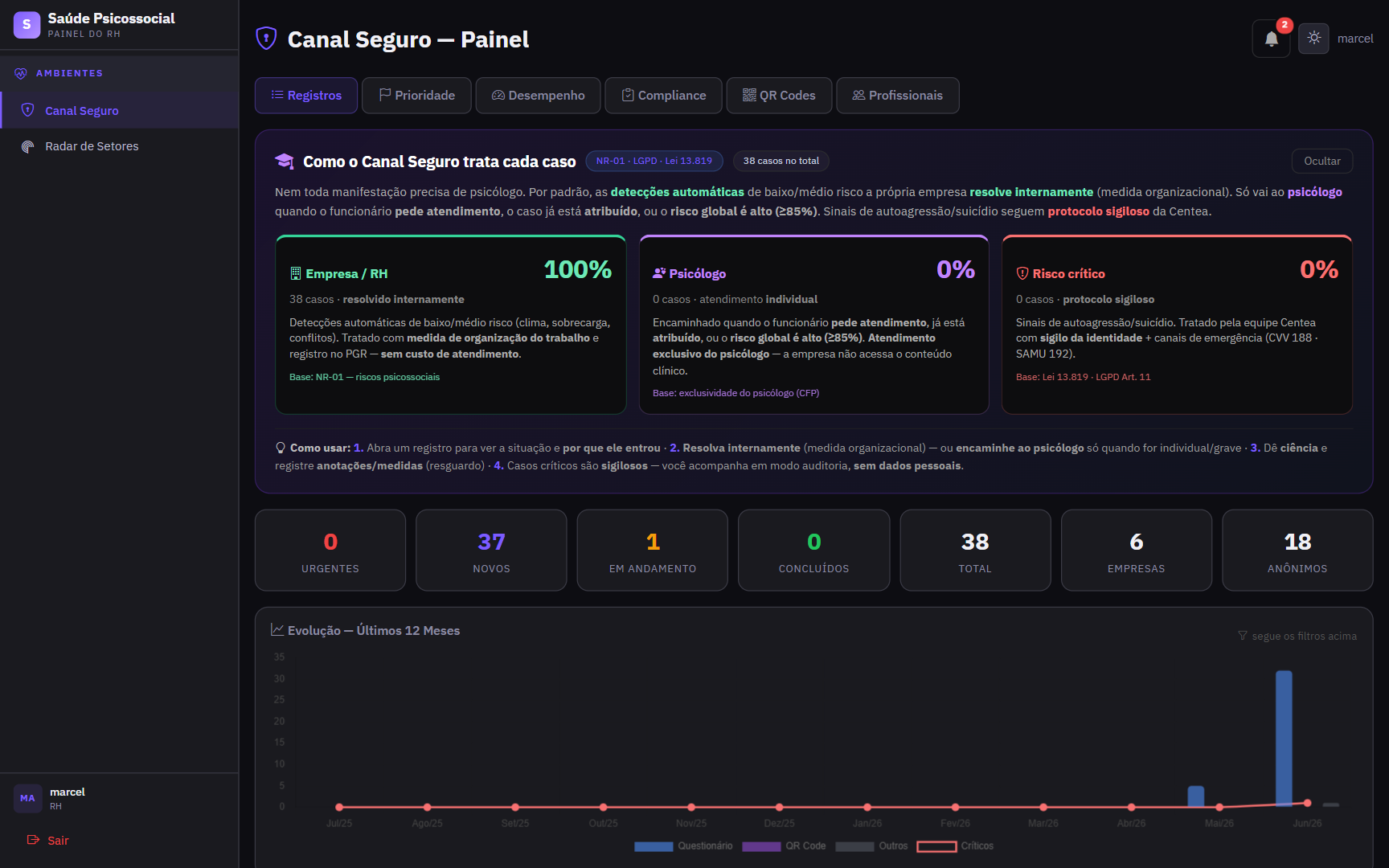Log out via the Sair link
Screen dimensions: 1389x868
(x=48, y=840)
